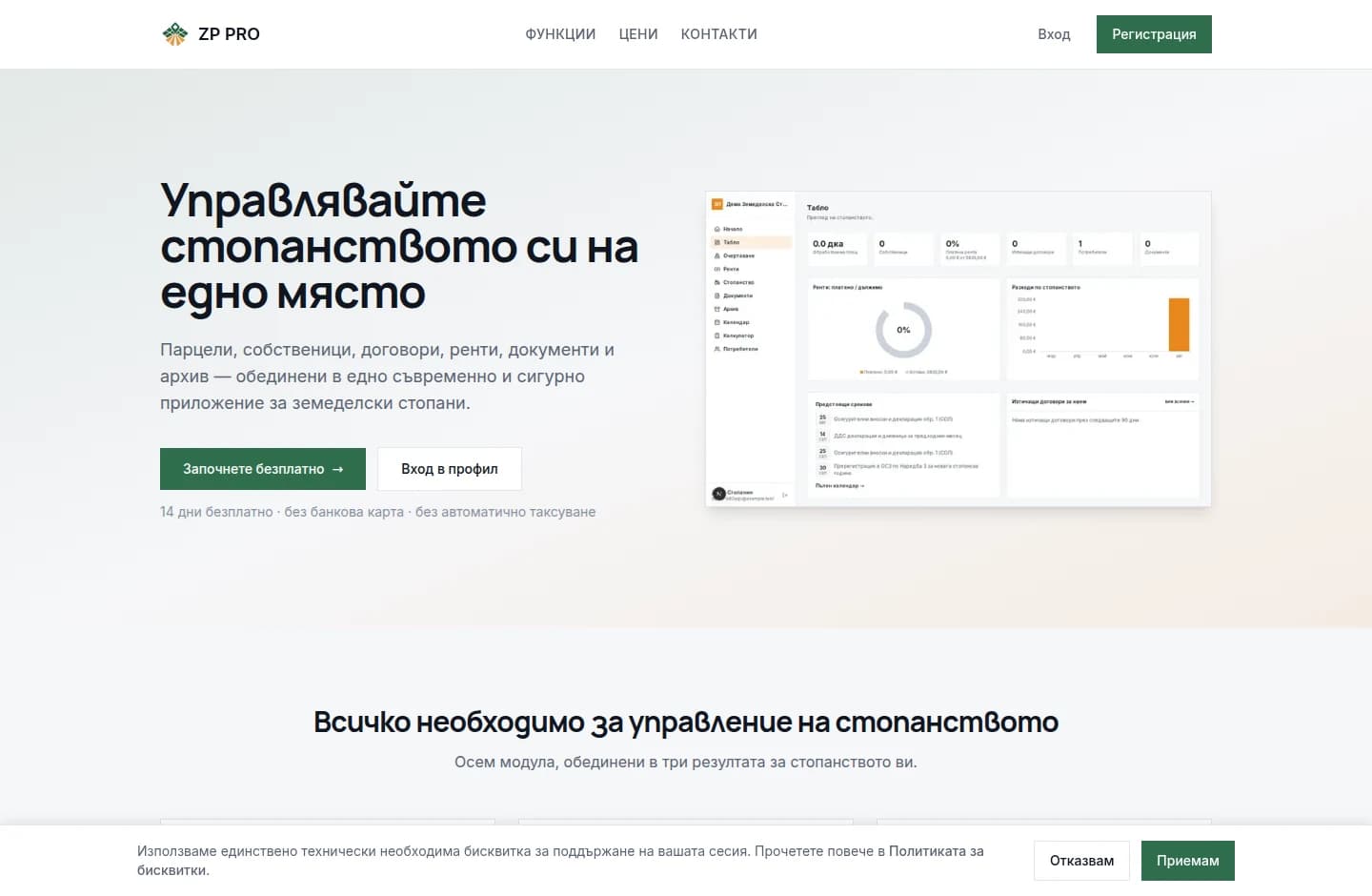Accept cookies with Приемам button
This screenshot has height=896, width=1372.
1188,861
